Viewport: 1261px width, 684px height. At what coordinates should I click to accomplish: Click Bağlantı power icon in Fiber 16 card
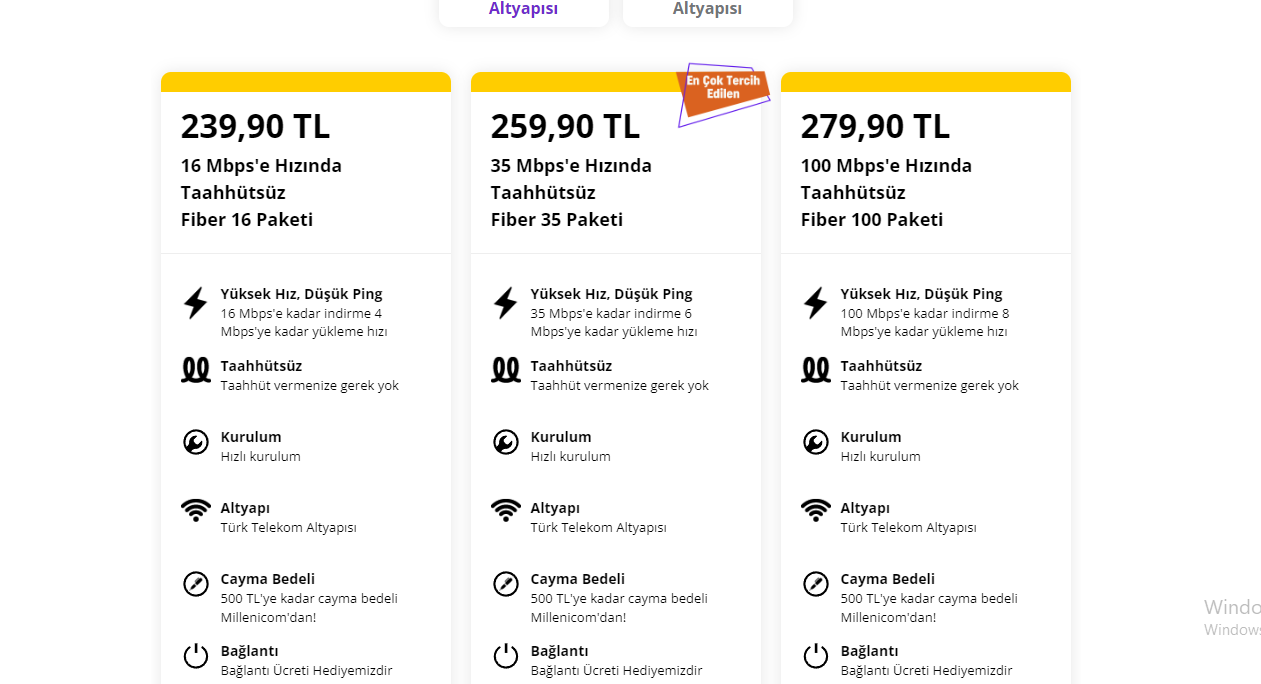[x=196, y=656]
